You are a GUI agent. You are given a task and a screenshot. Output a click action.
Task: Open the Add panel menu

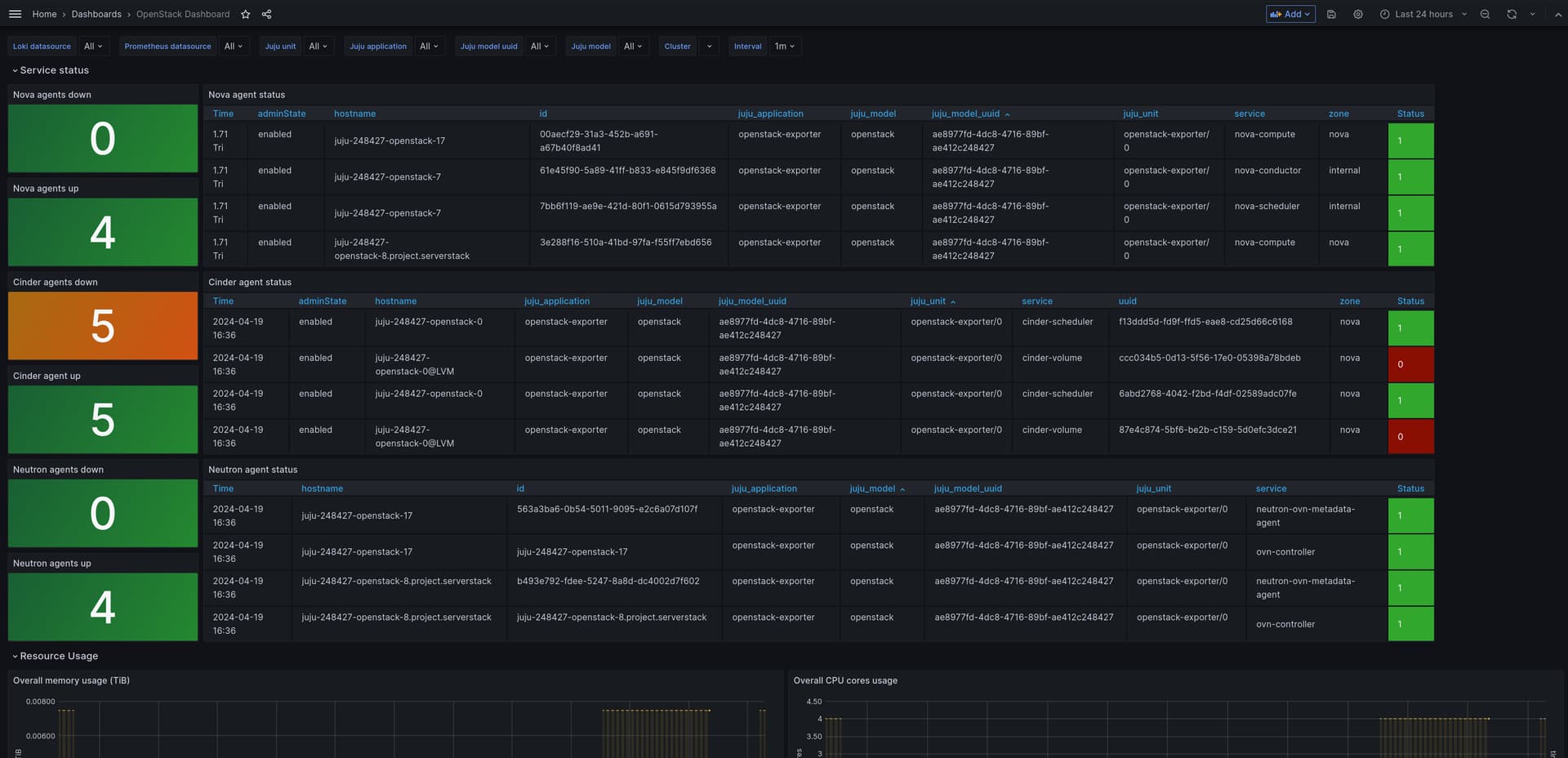coord(1290,14)
